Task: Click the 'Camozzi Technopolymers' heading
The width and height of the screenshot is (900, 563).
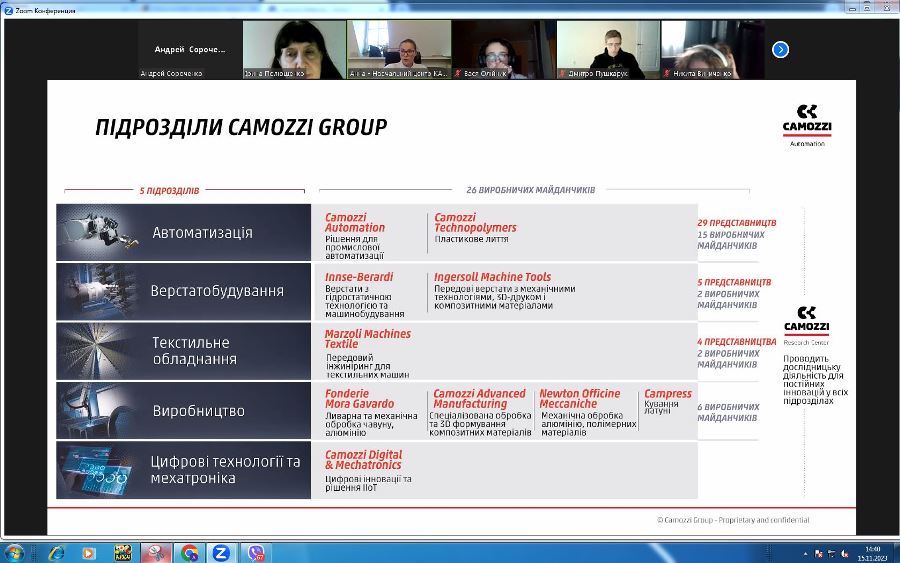Action: [x=475, y=223]
